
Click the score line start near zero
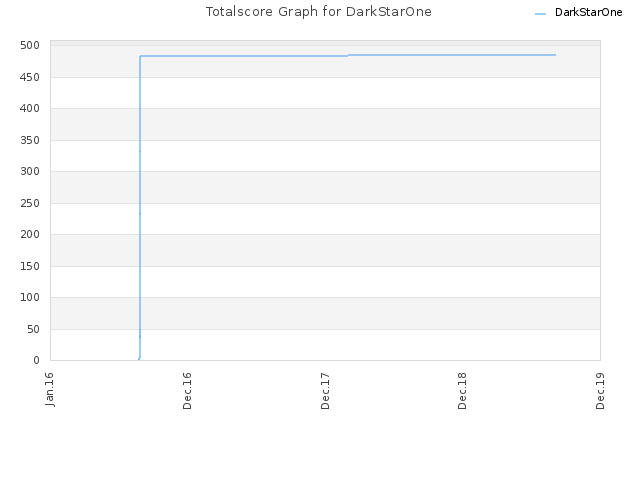coord(139,359)
